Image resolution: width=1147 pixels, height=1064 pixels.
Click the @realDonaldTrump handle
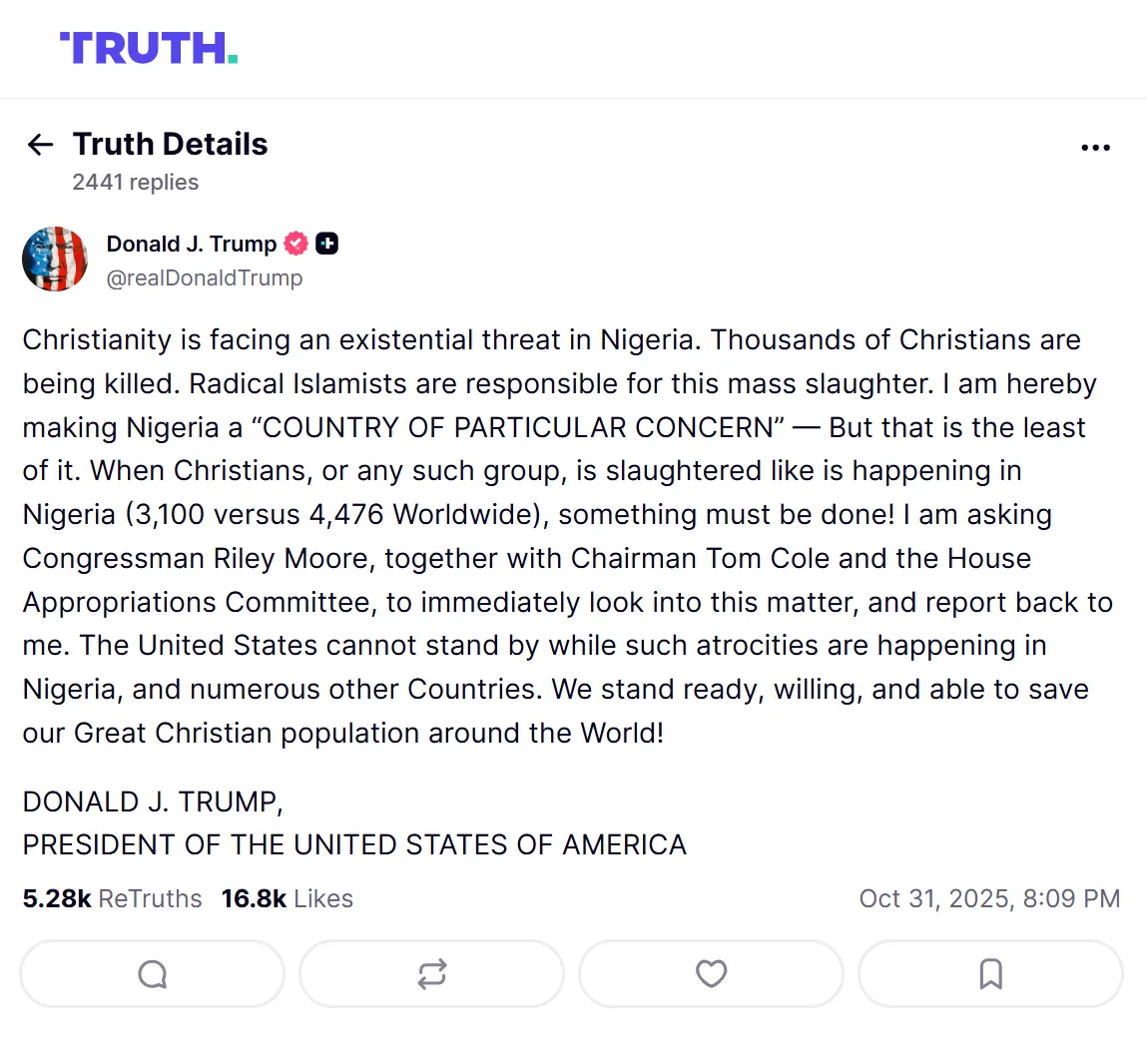[x=205, y=278]
